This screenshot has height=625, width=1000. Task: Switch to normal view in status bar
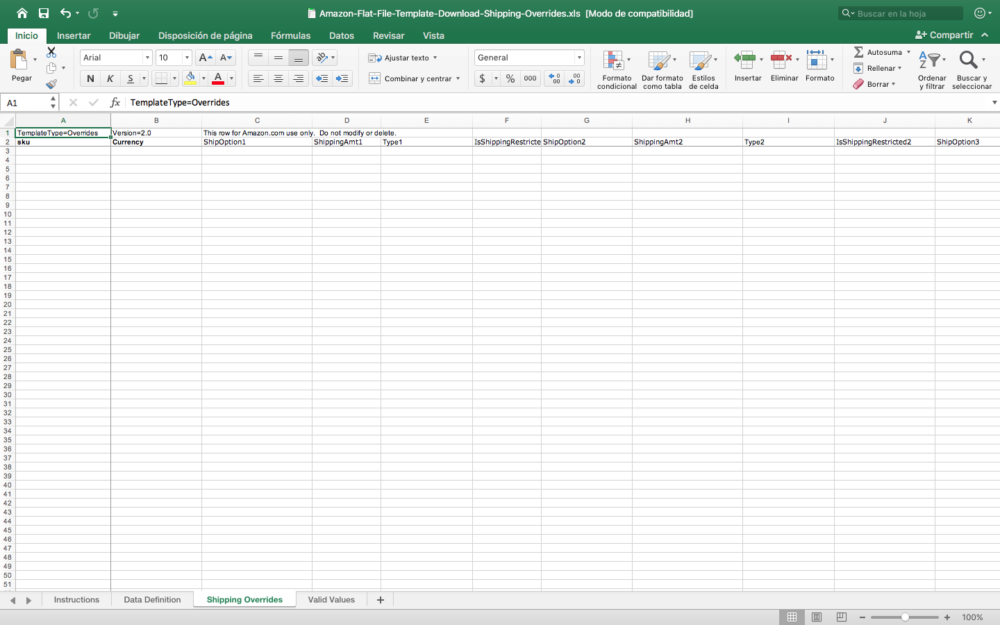point(791,617)
